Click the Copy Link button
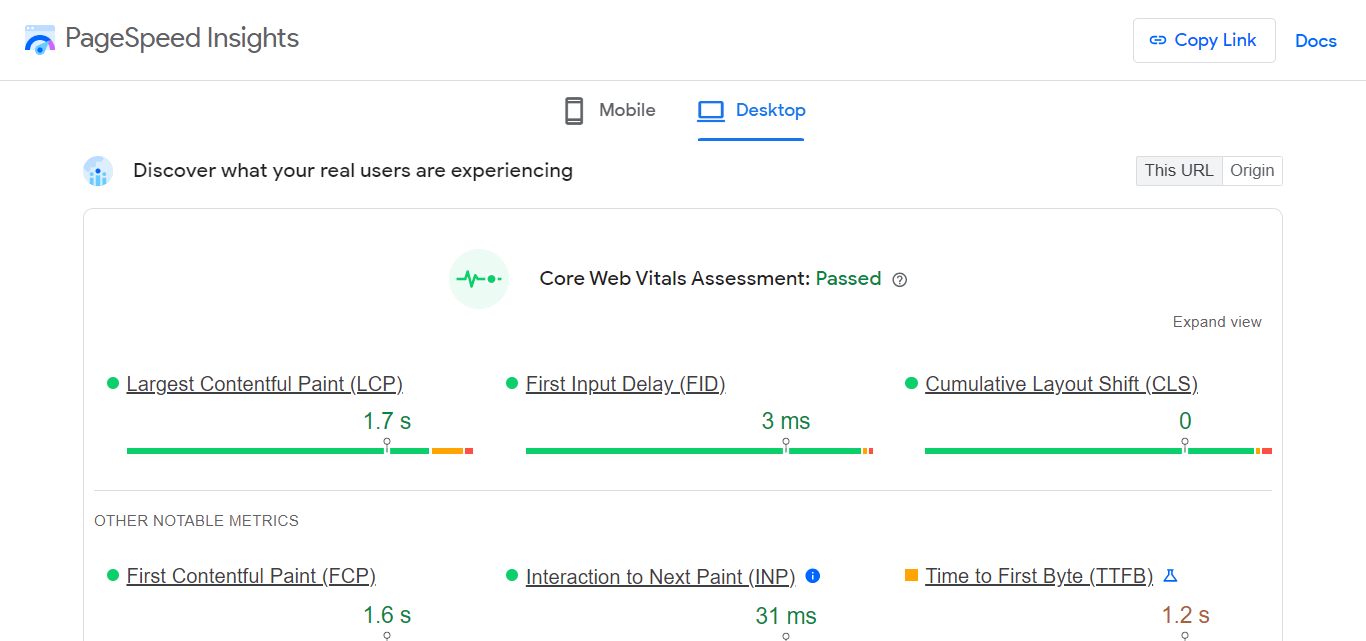Viewport: 1366px width, 641px height. tap(1203, 40)
